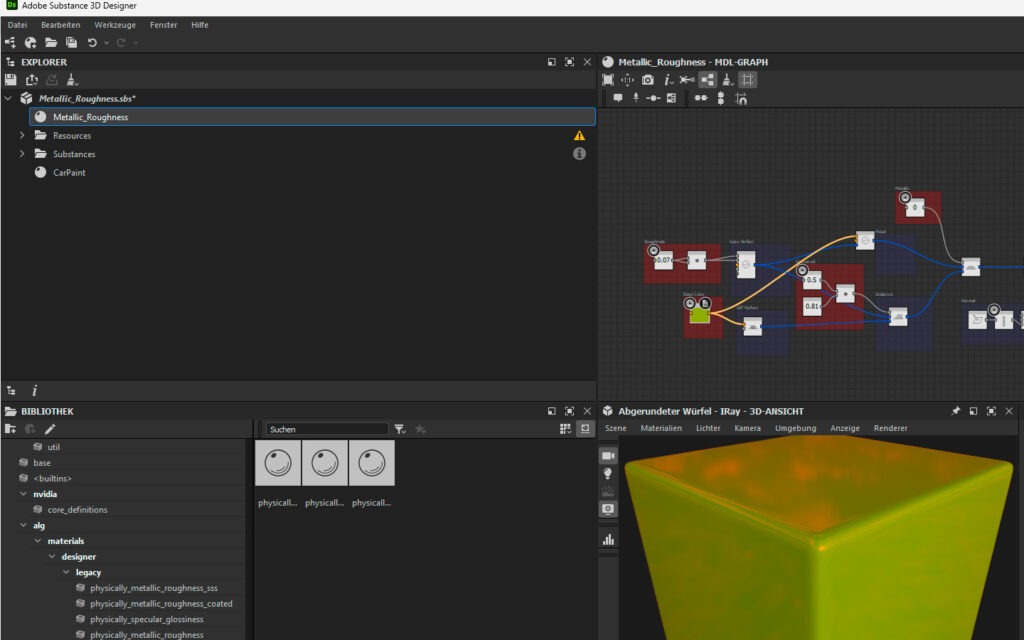Open thumbnail size grid dropdown in library

pos(565,429)
